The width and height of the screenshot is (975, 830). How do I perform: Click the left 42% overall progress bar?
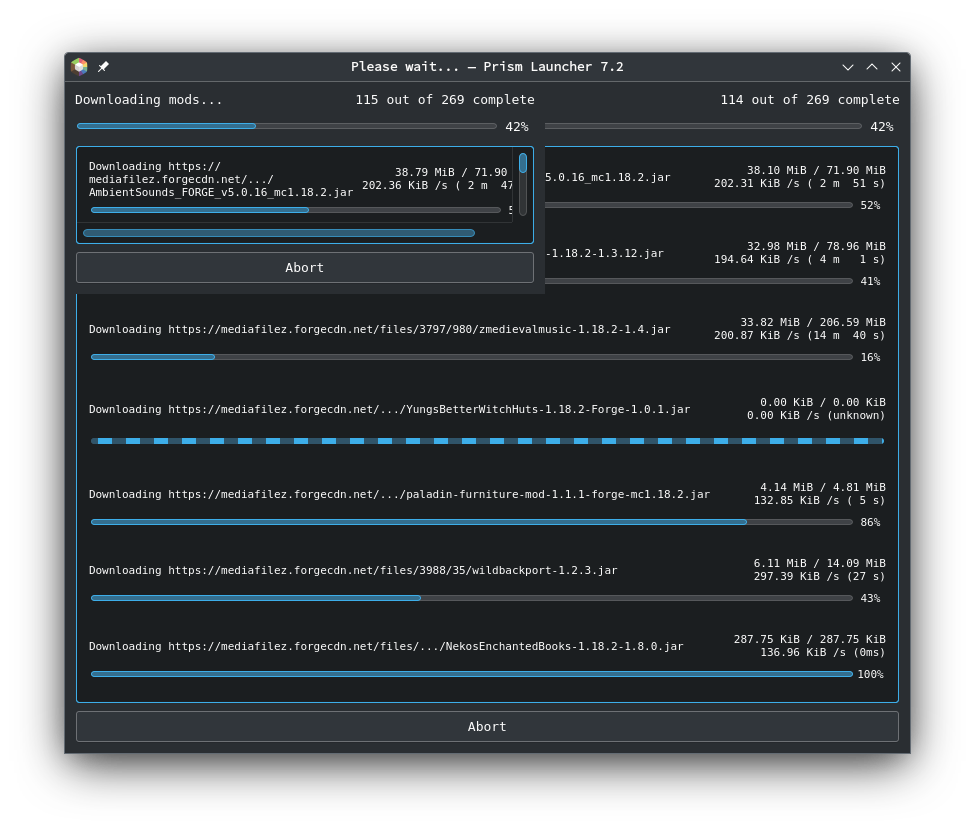click(287, 126)
